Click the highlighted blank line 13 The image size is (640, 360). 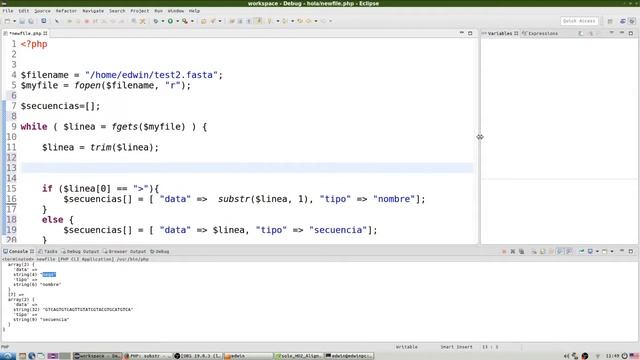click(247, 168)
